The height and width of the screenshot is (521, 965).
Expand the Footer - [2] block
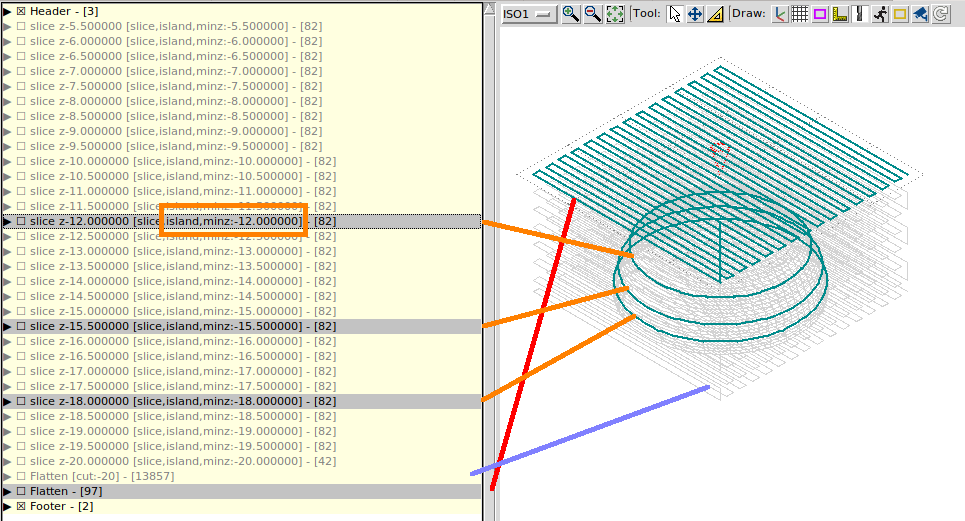[7, 506]
